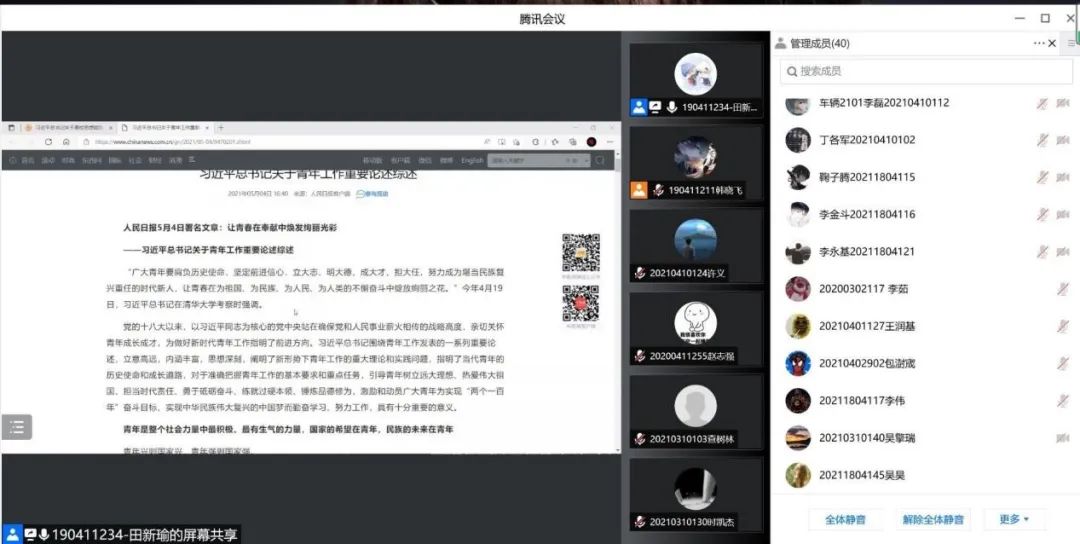Click the 搜索成员 search field
1080x544 pixels.
coord(920,71)
